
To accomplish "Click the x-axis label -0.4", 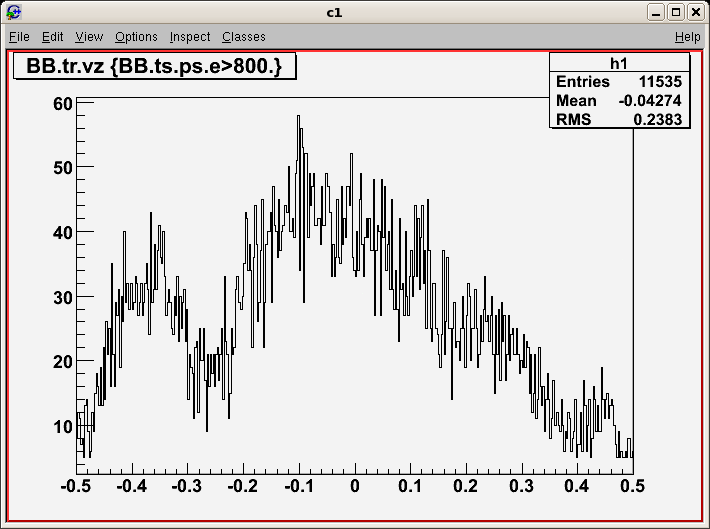I will click(x=132, y=486).
